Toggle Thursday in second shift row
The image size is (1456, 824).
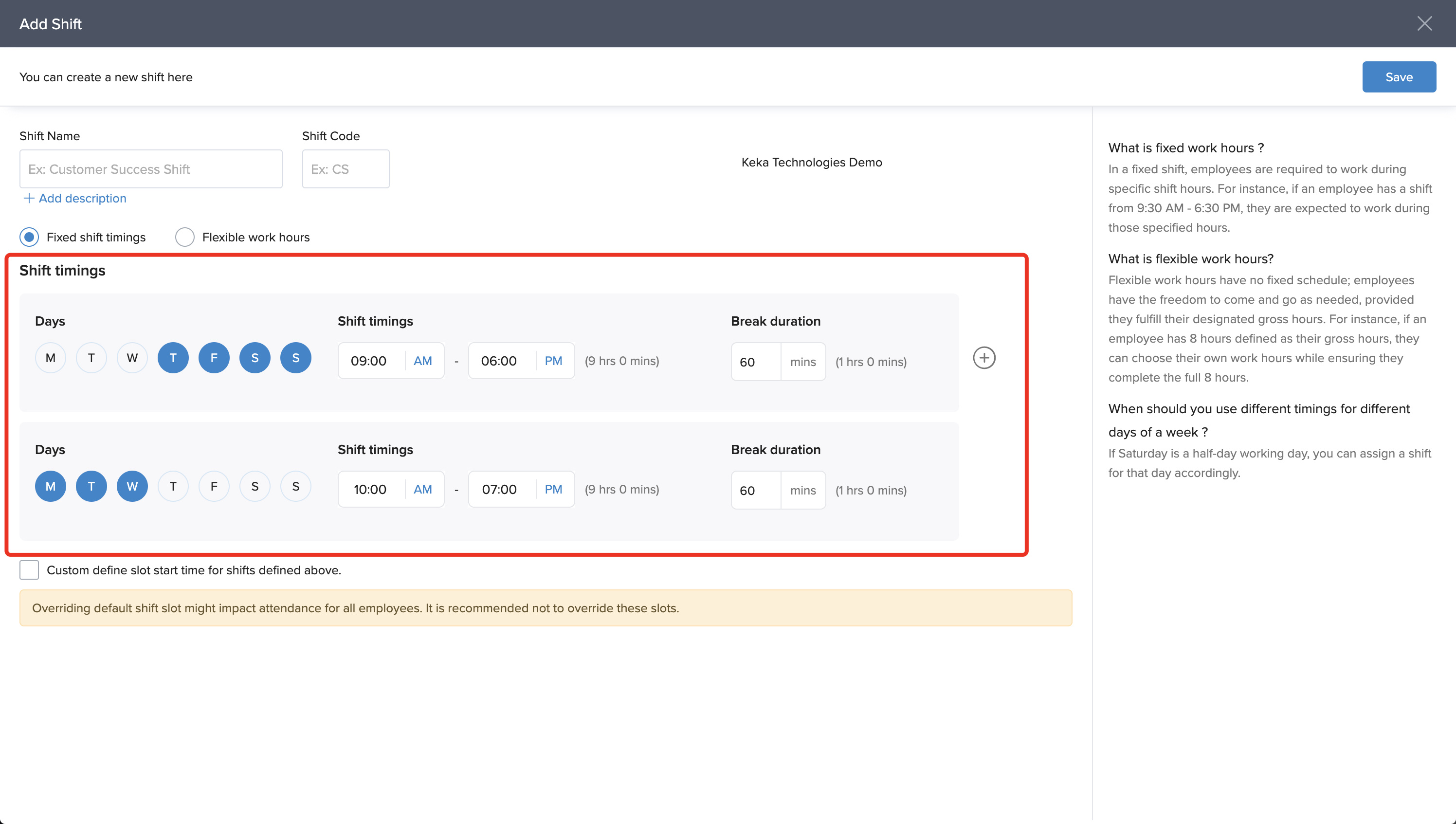point(173,486)
